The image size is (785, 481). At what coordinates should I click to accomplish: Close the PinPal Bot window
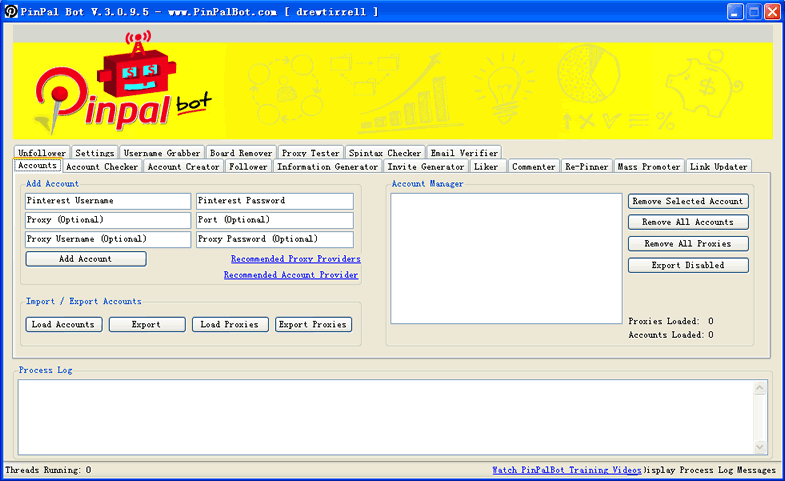pyautogui.click(x=772, y=12)
